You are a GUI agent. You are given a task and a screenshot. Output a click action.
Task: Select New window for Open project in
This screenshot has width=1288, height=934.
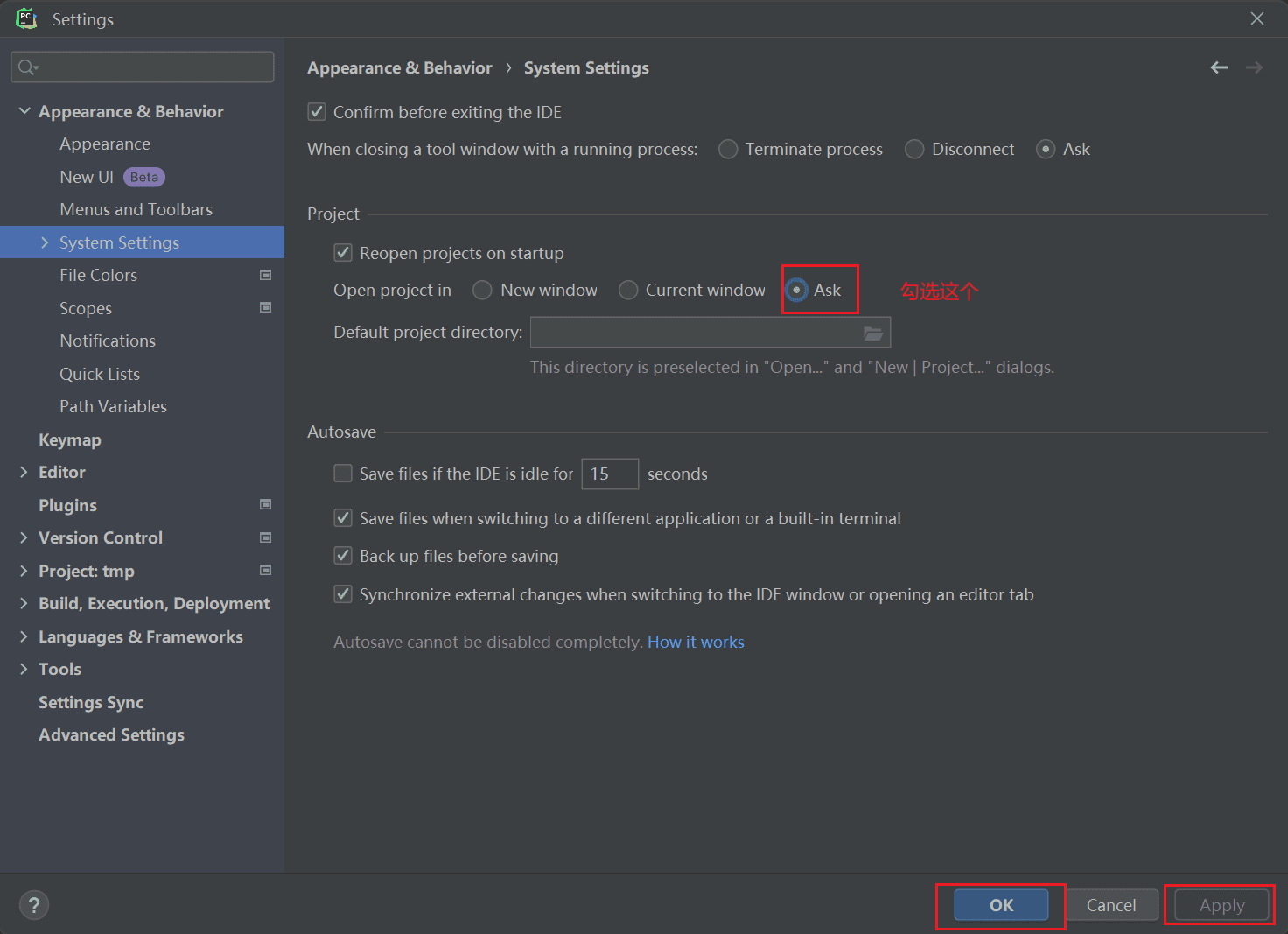(x=482, y=290)
